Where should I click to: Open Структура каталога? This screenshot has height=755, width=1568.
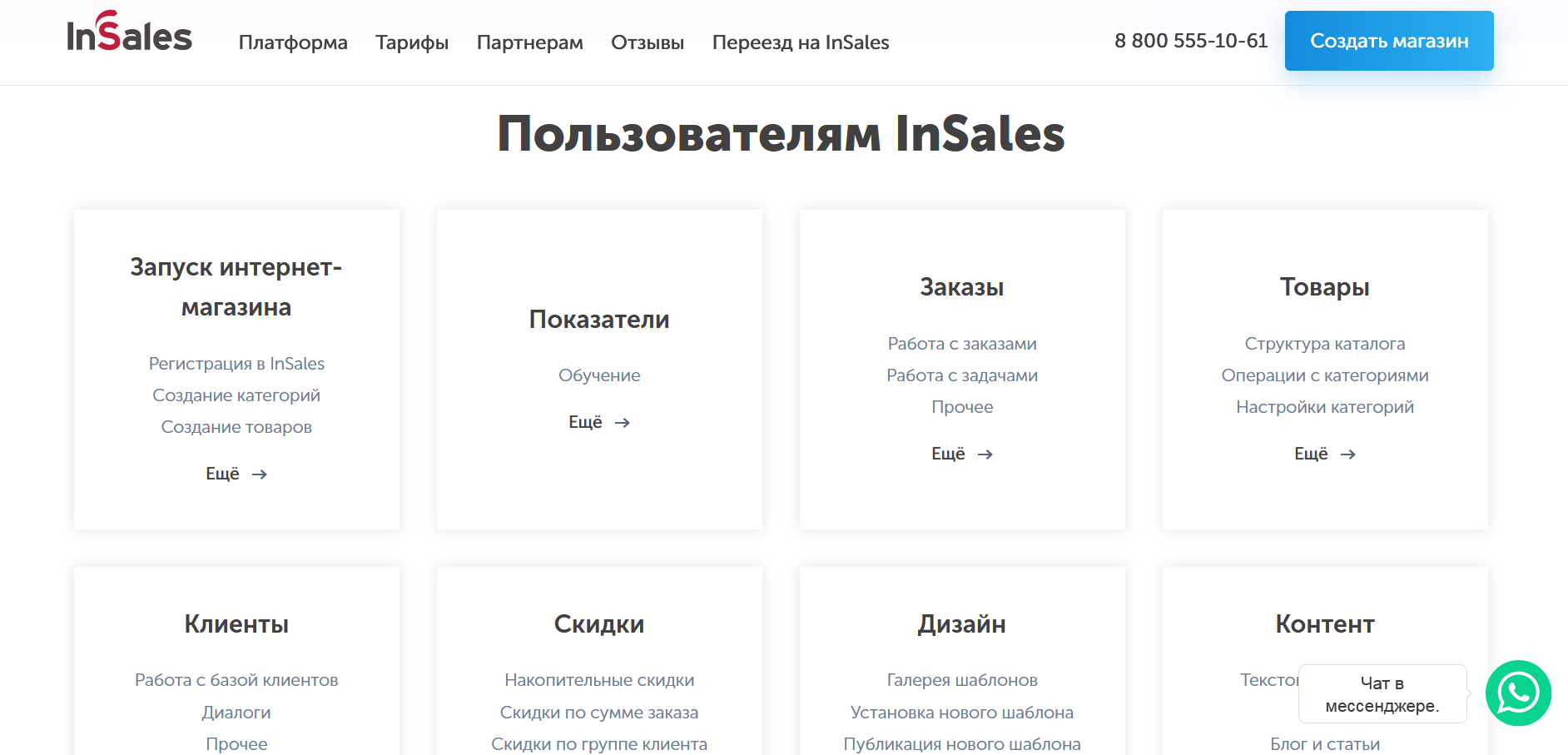click(1325, 344)
